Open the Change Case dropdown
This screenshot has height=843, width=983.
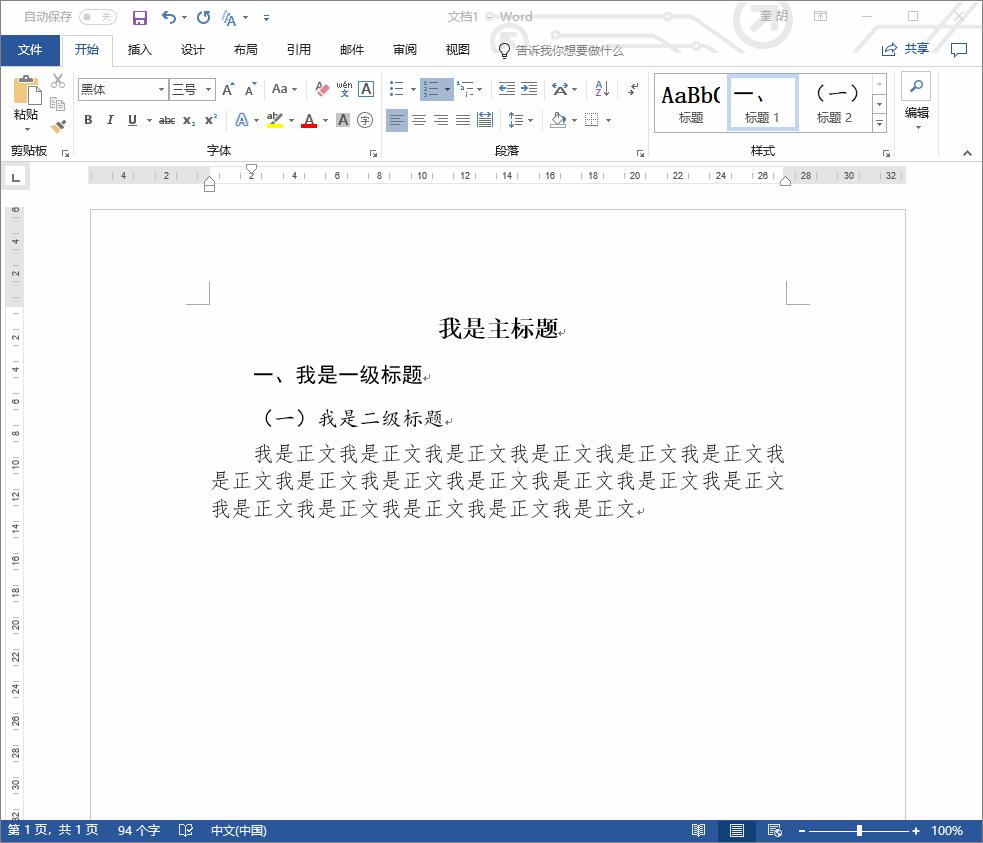pyautogui.click(x=283, y=89)
